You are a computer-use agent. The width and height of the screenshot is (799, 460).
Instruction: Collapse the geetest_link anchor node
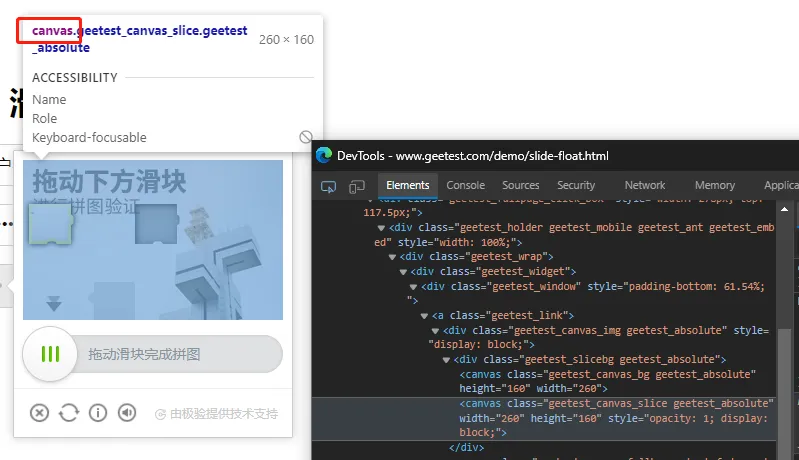point(425,316)
